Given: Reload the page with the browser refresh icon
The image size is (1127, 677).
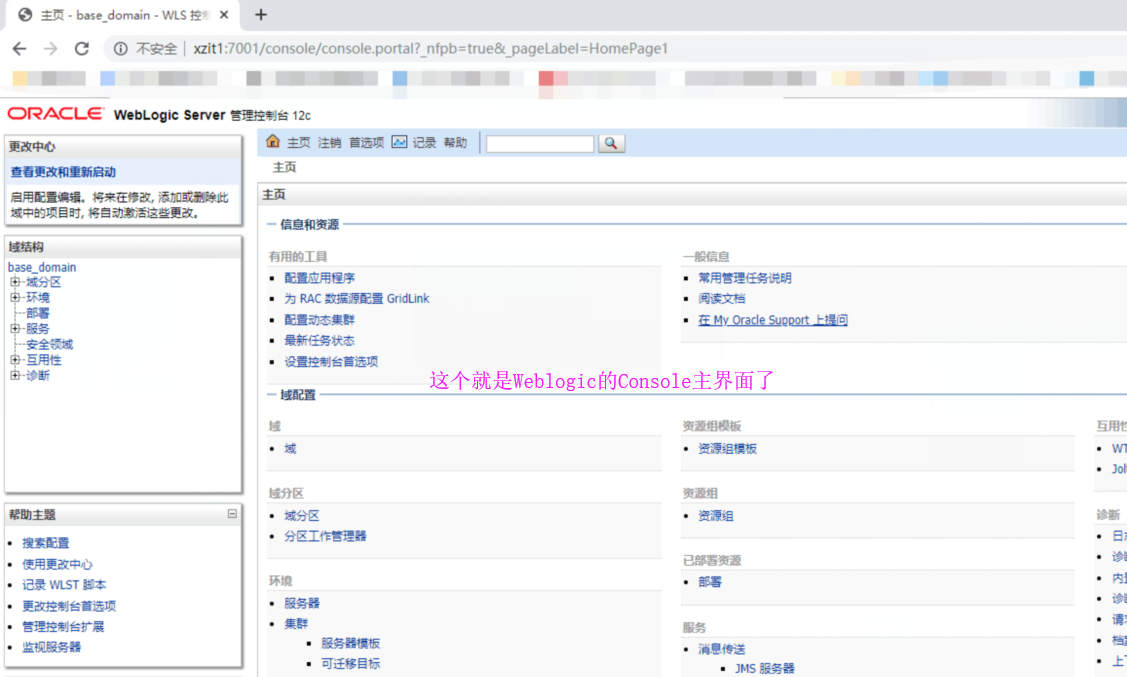Looking at the screenshot, I should [x=82, y=47].
